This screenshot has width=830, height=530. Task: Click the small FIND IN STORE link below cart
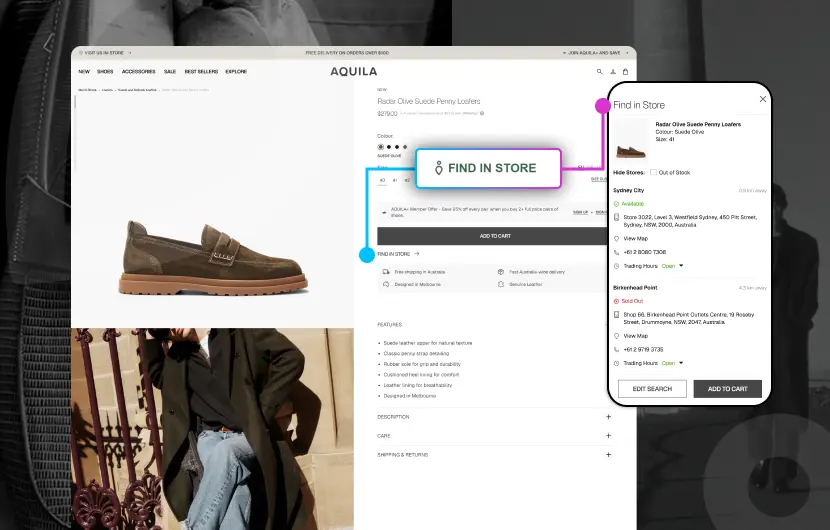tap(394, 254)
